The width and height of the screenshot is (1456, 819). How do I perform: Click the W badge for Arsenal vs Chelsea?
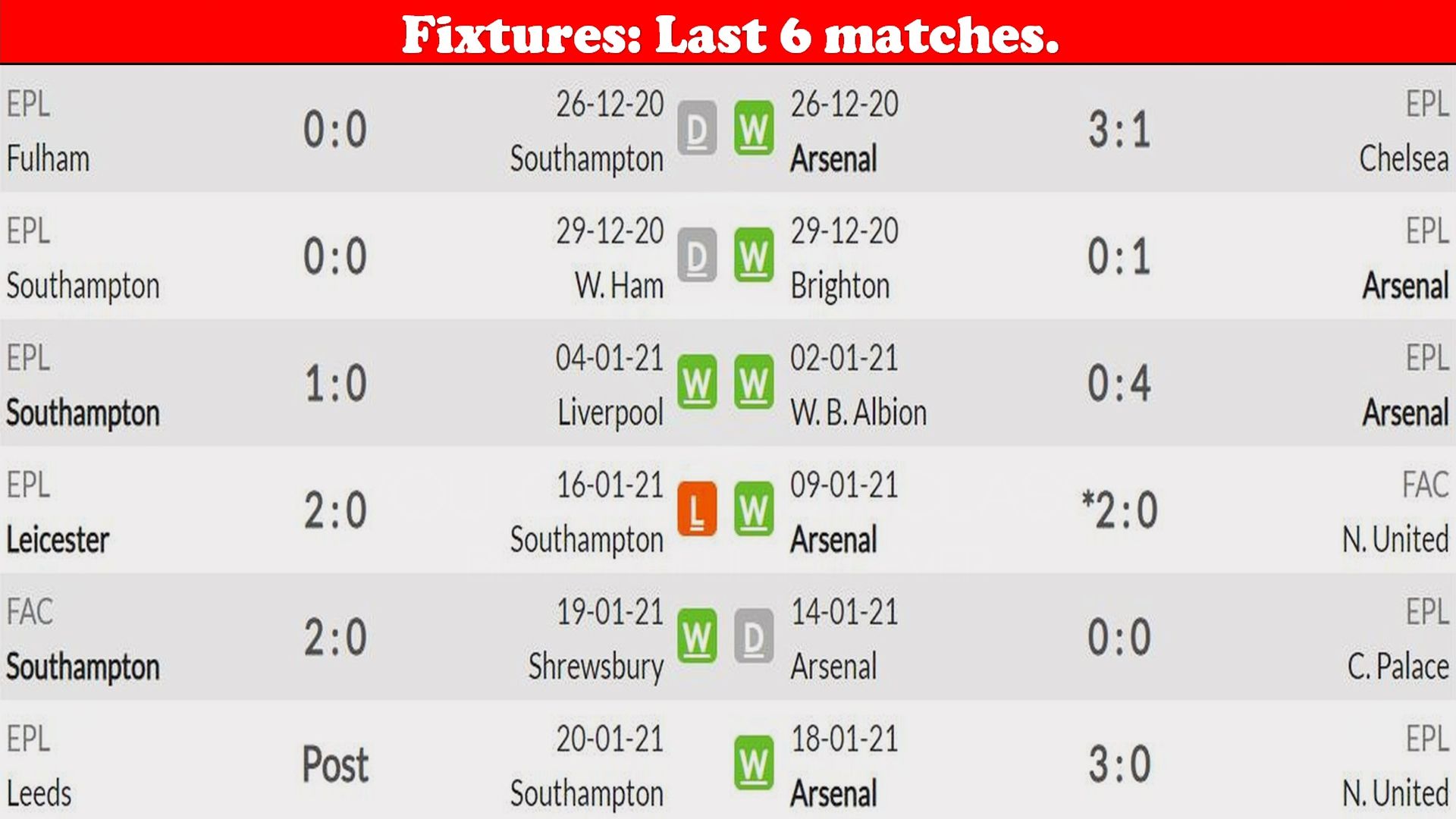click(x=754, y=129)
